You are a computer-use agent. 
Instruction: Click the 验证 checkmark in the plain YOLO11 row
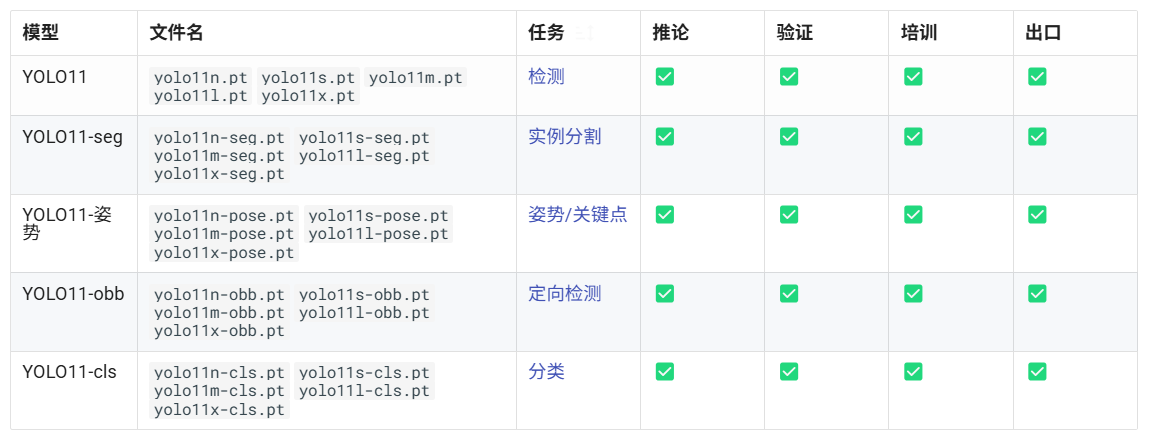coord(788,76)
